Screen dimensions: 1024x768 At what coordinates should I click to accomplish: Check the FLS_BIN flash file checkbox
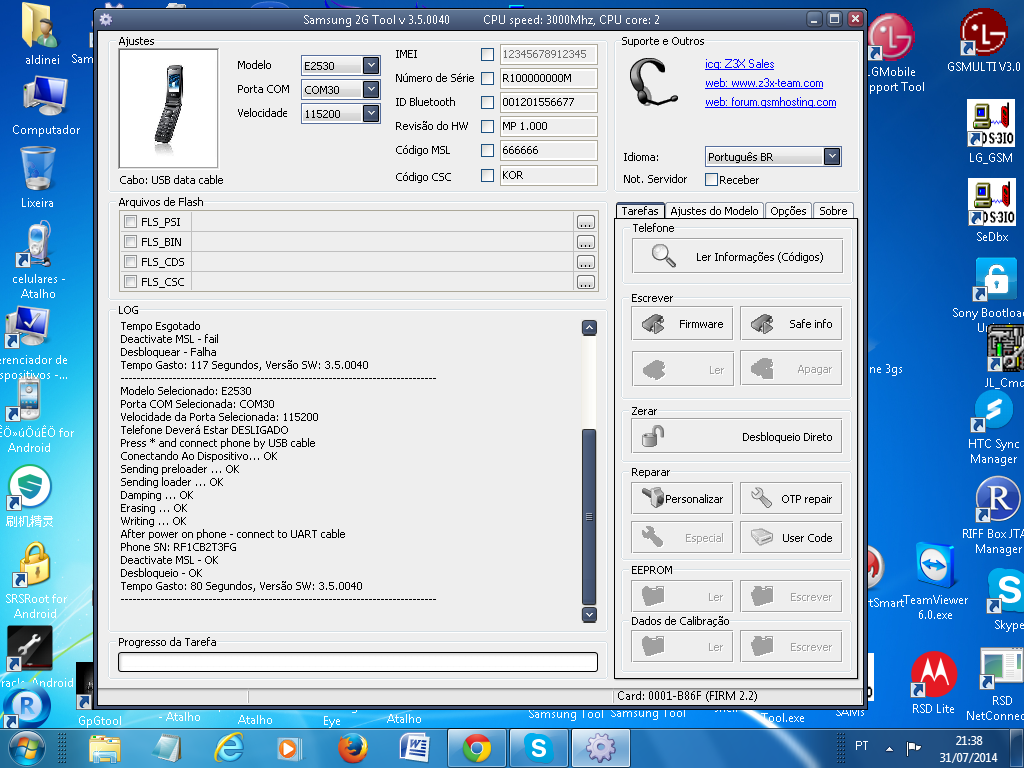pyautogui.click(x=131, y=242)
